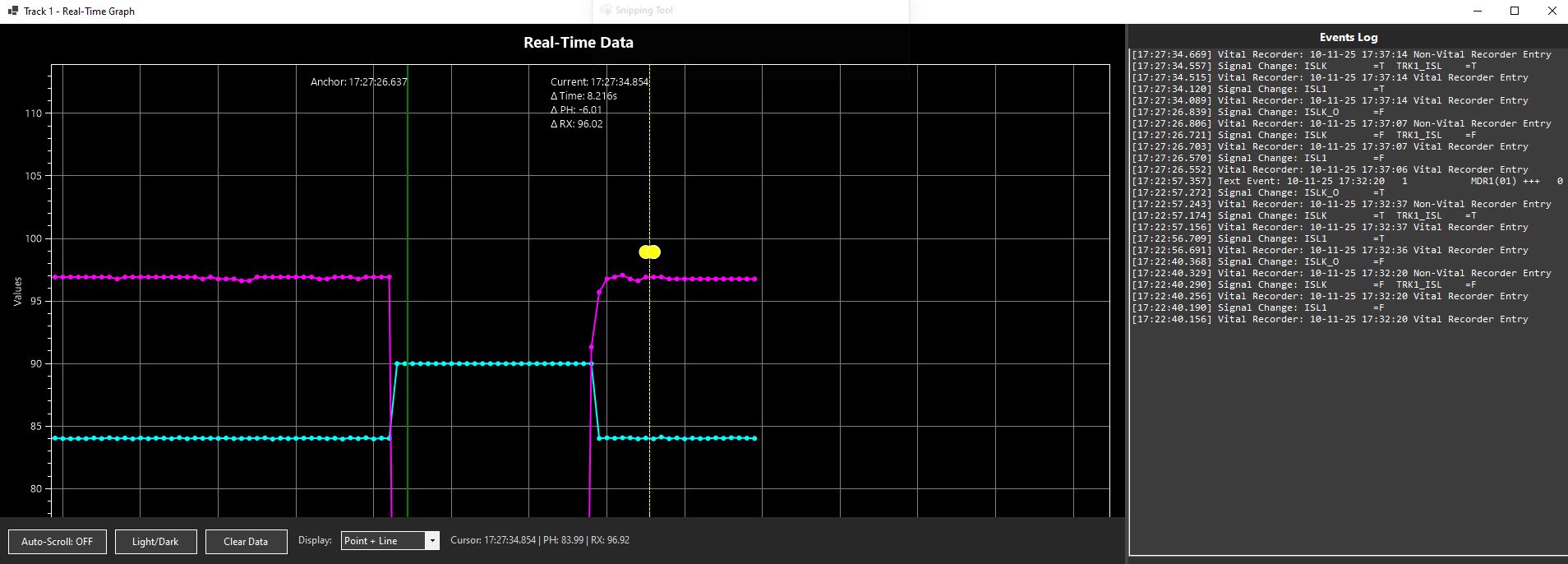Select log entry at 17:22:40.190

pyautogui.click(x=1258, y=307)
